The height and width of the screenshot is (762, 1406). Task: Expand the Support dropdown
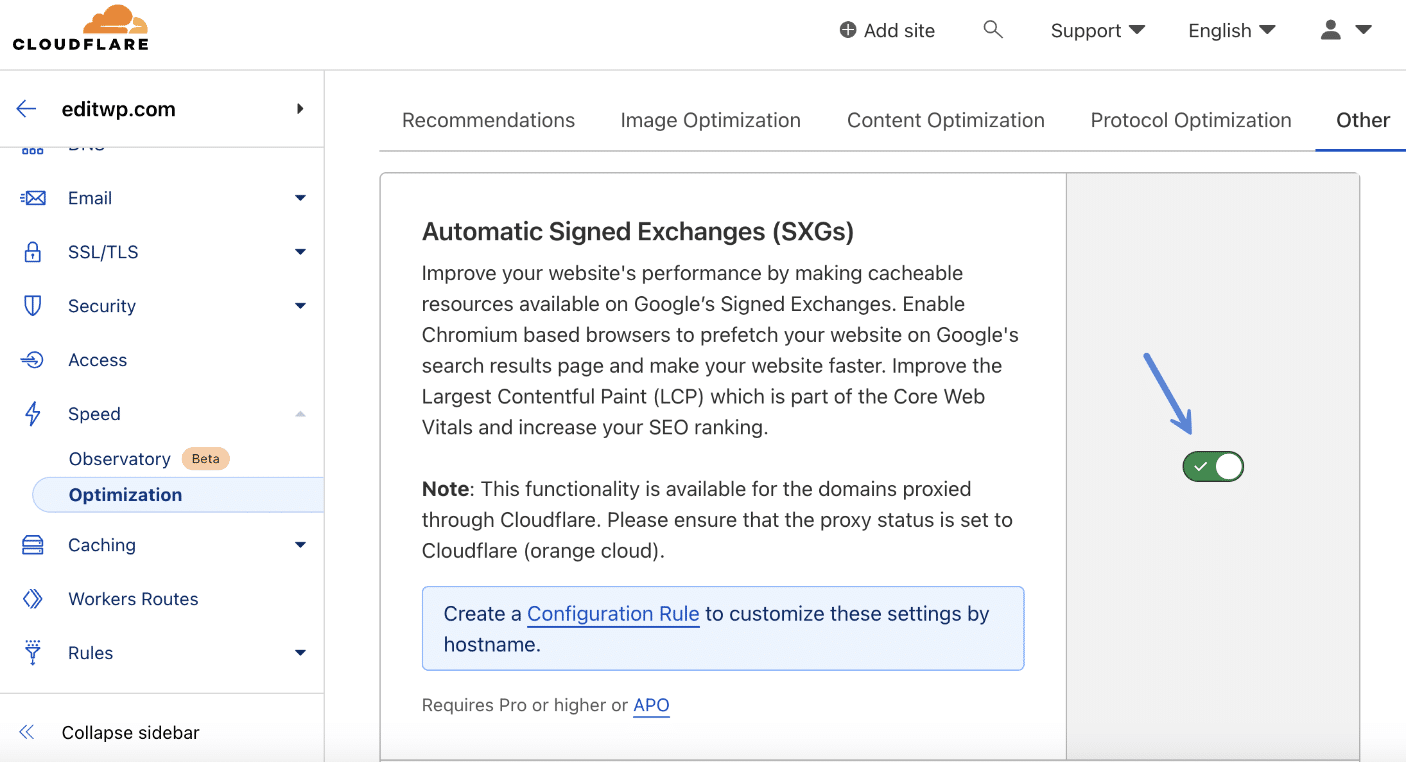click(x=1097, y=30)
